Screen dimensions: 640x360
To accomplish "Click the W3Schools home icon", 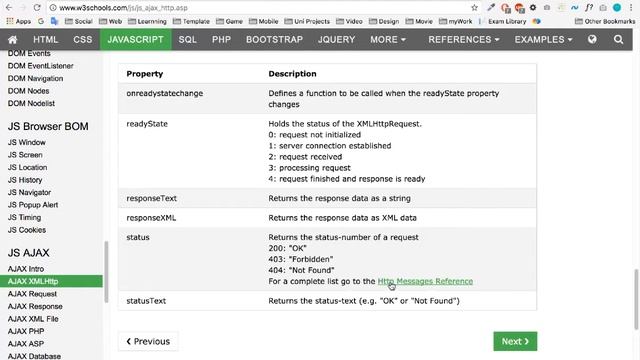I will coord(13,40).
